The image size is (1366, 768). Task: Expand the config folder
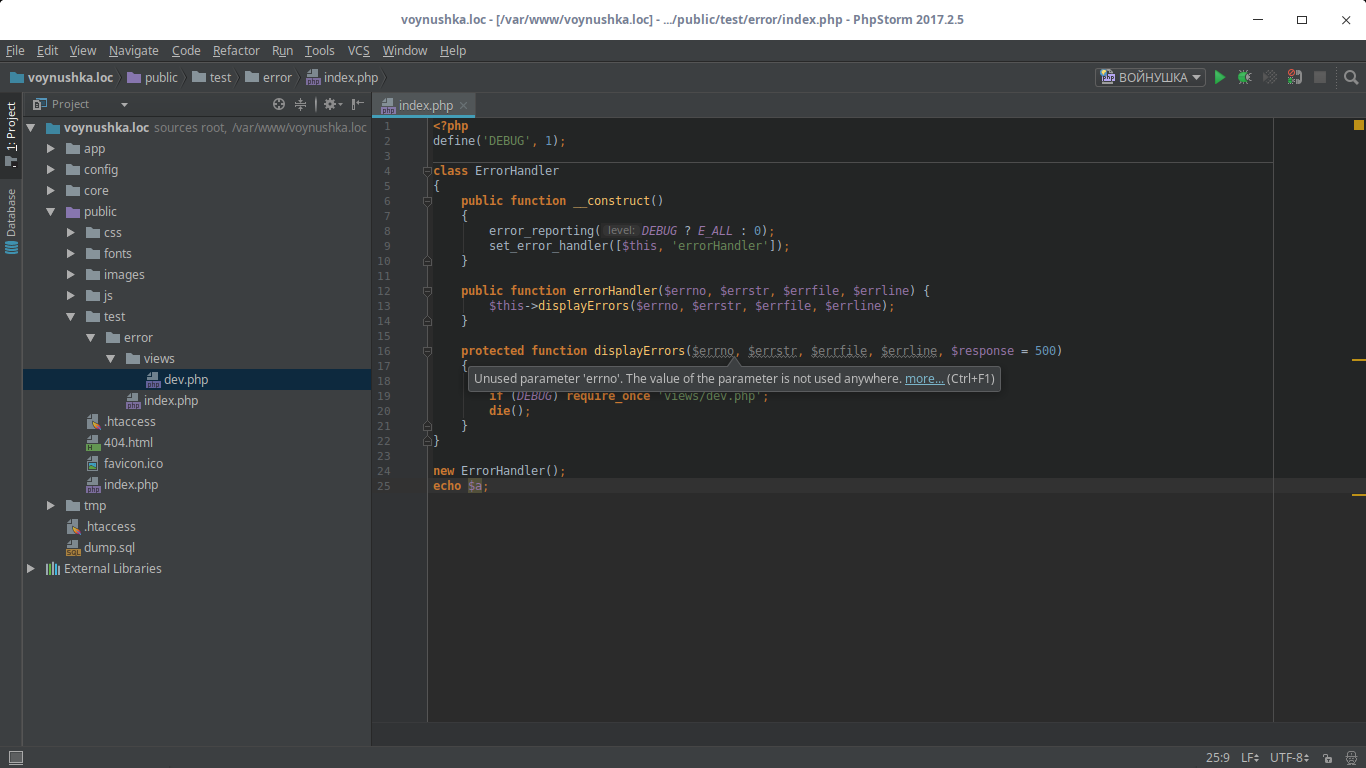click(x=51, y=169)
